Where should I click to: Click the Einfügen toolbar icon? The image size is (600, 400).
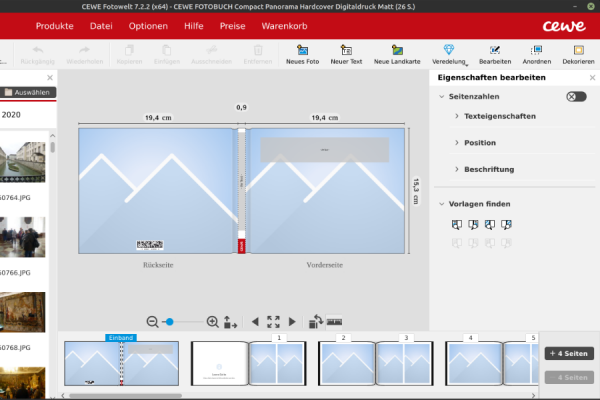[x=166, y=51]
